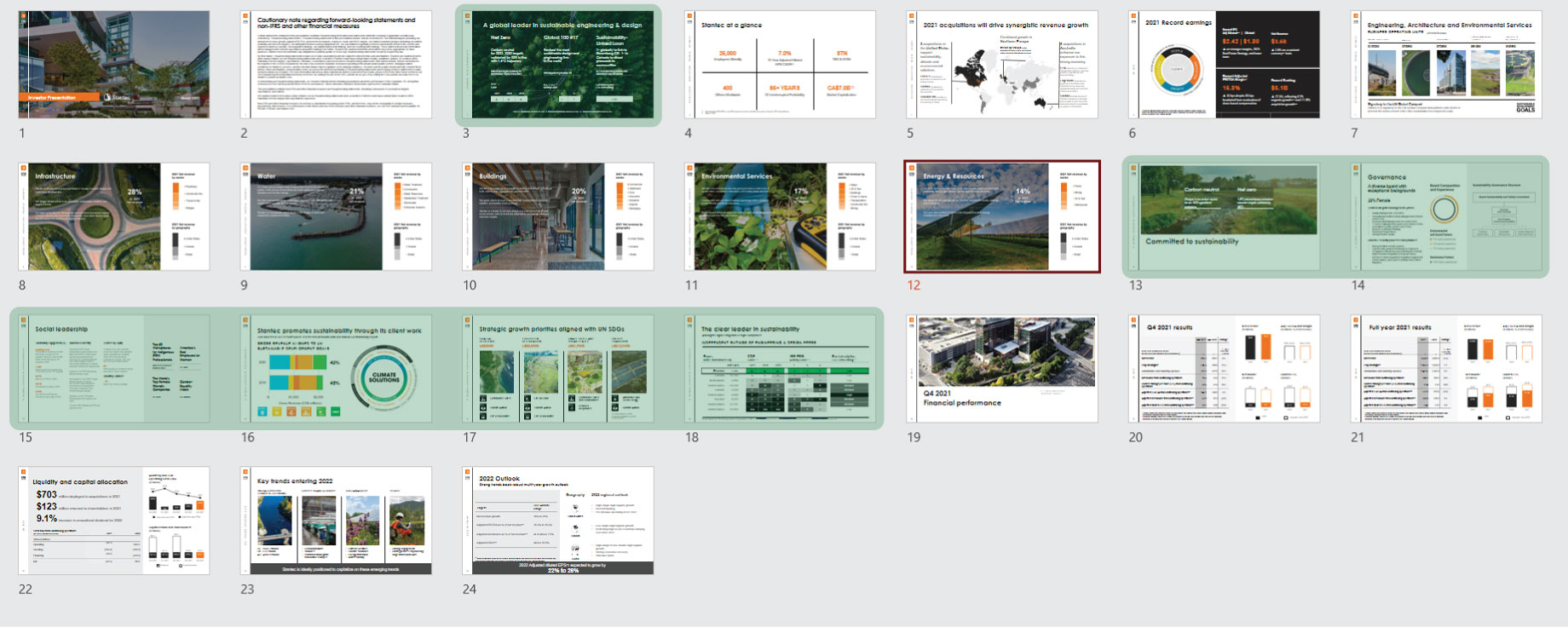Image resolution: width=1568 pixels, height=627 pixels.
Task: Select the Committed to sustainability slide
Action: [x=1225, y=217]
